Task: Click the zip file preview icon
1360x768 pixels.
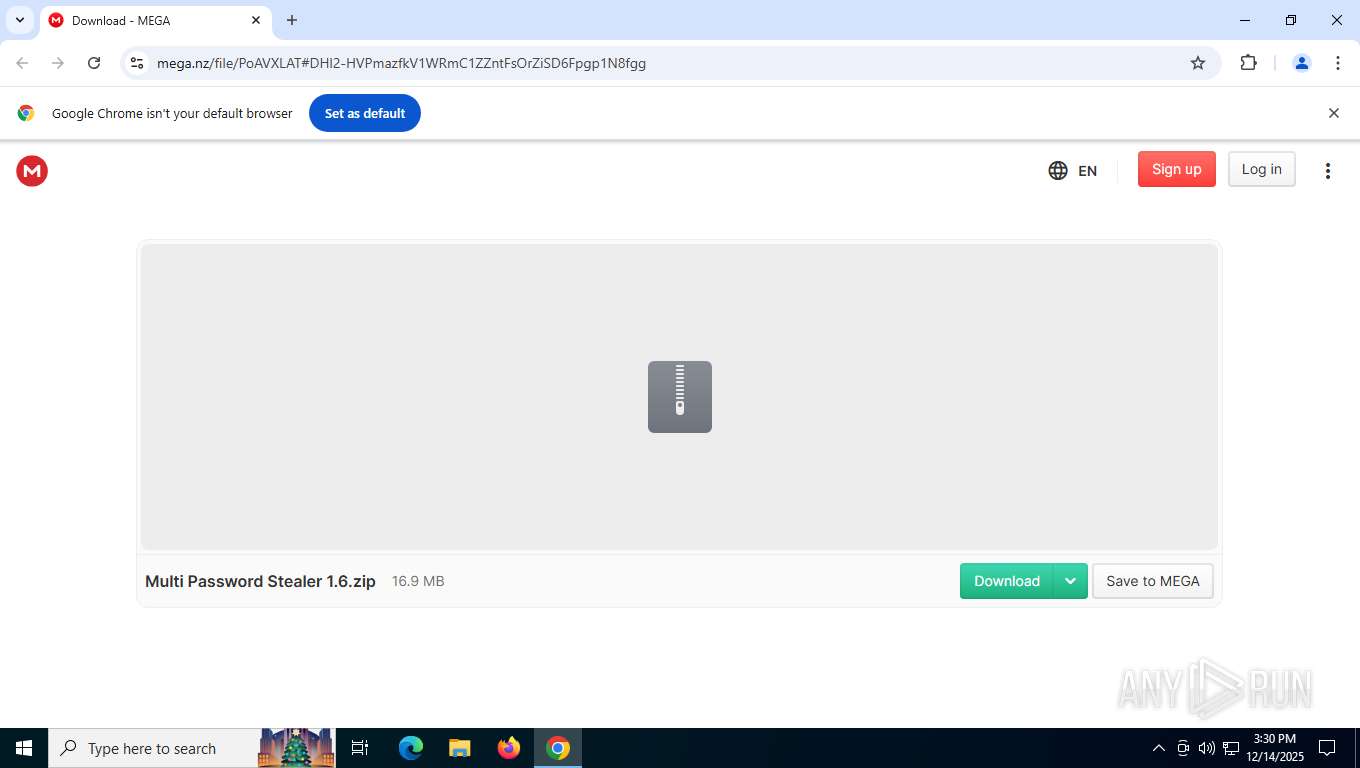Action: [680, 397]
